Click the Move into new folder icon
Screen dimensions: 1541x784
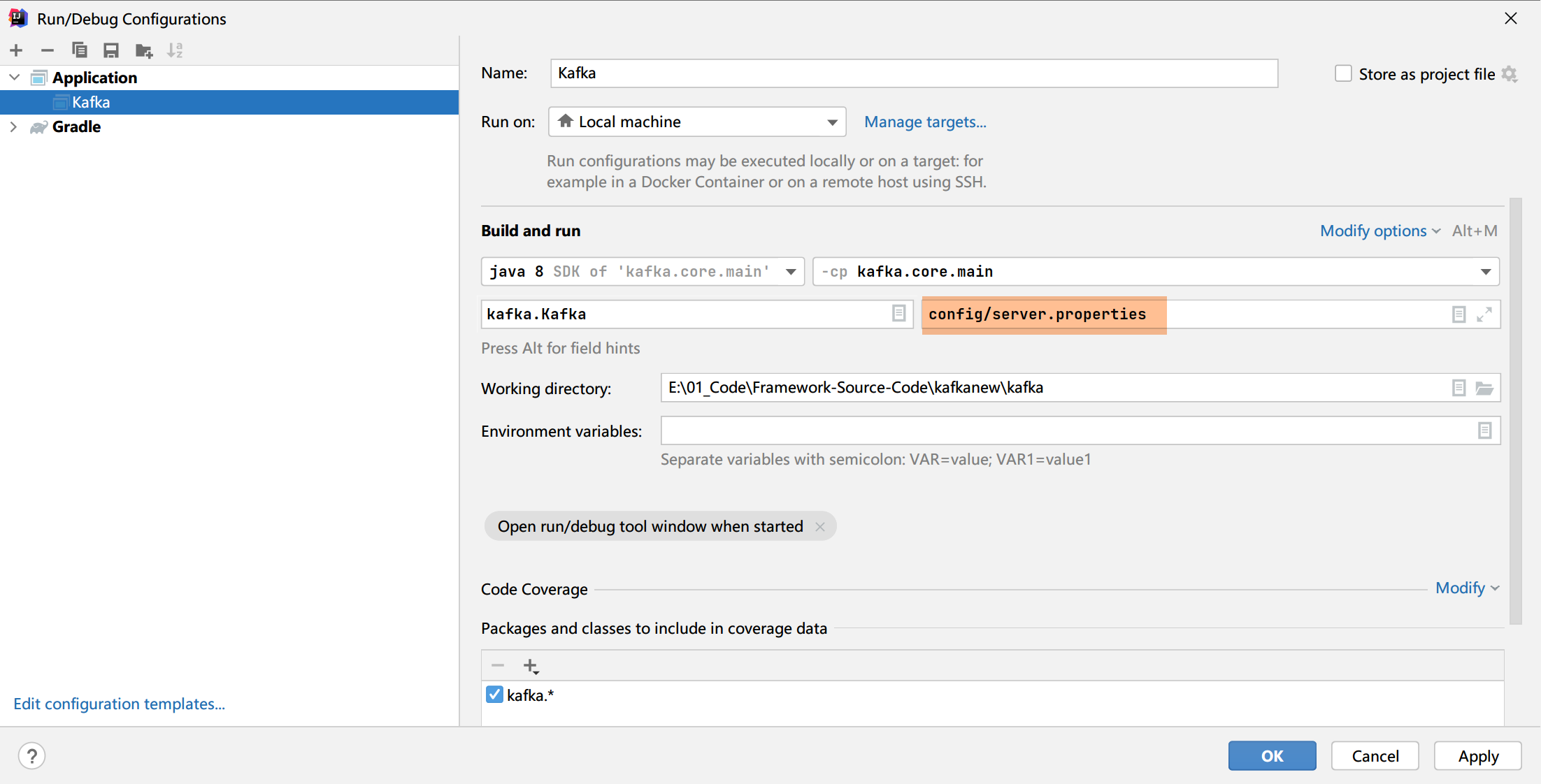(143, 50)
